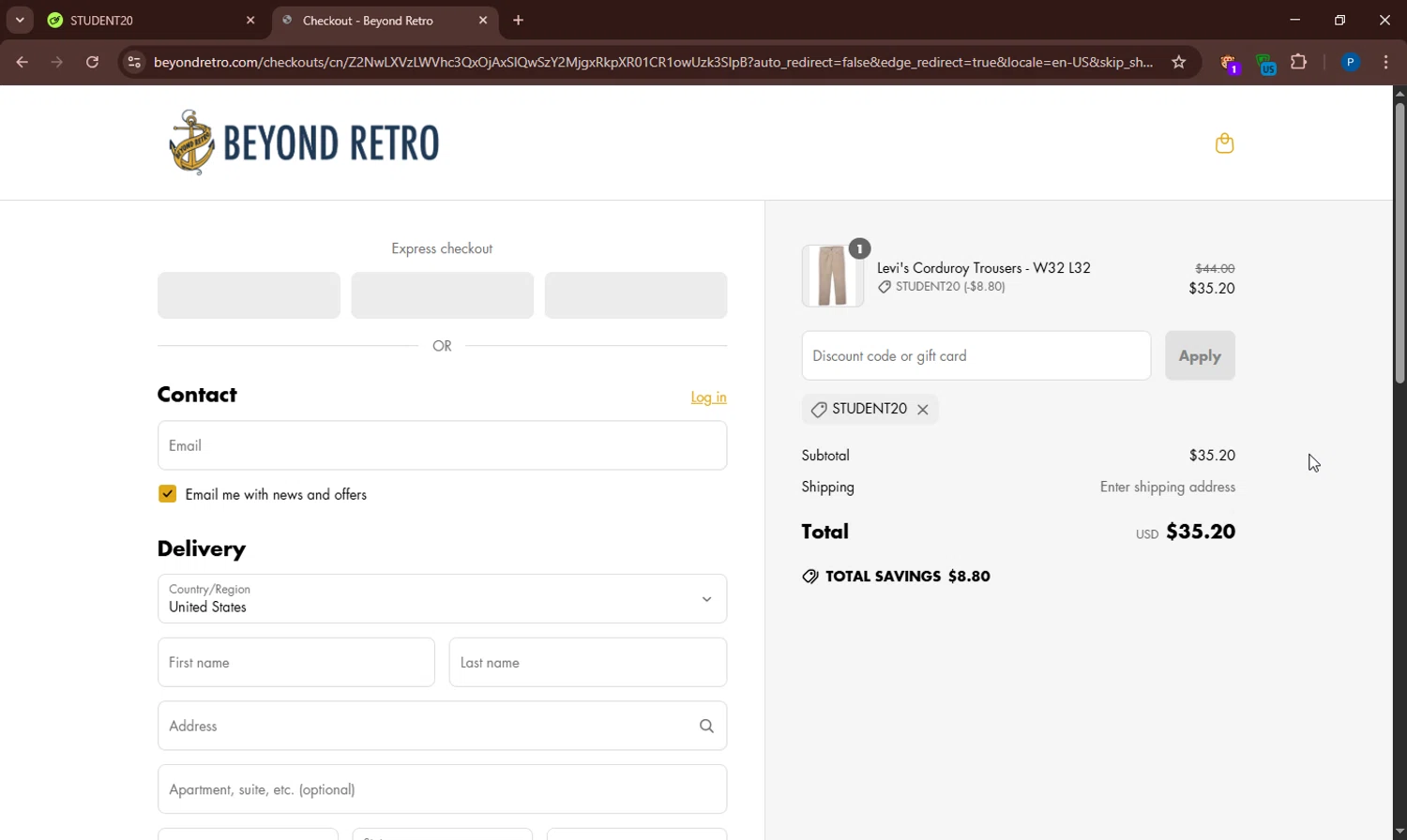The image size is (1407, 840).
Task: Focus the Last name field
Action: point(588,662)
